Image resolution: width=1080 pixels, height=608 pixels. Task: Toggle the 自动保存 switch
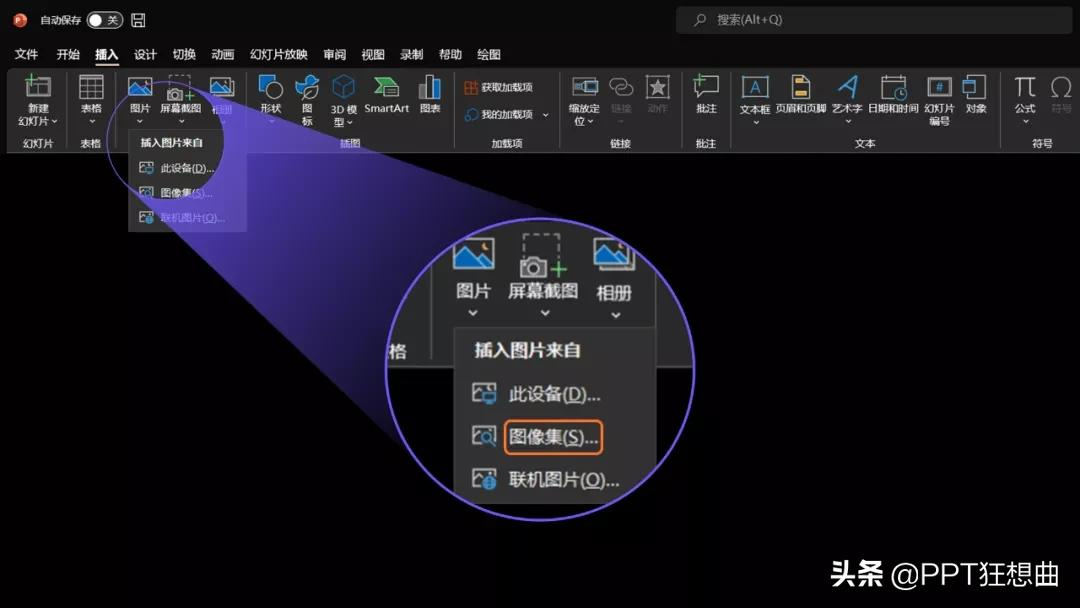pos(105,20)
